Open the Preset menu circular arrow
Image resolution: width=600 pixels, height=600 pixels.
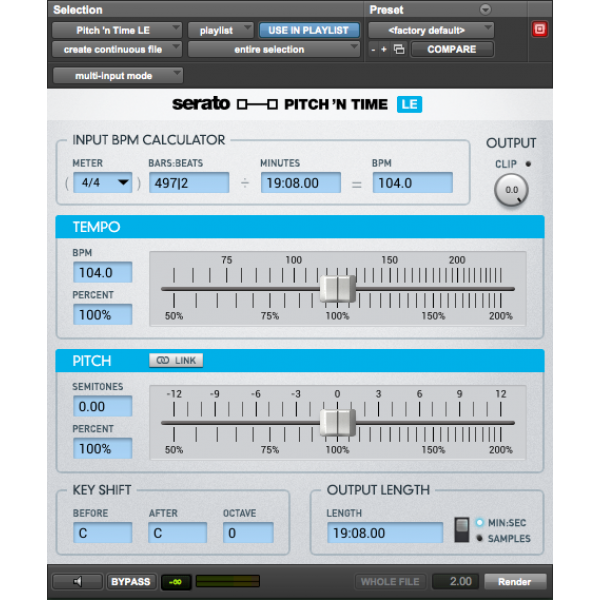point(485,9)
